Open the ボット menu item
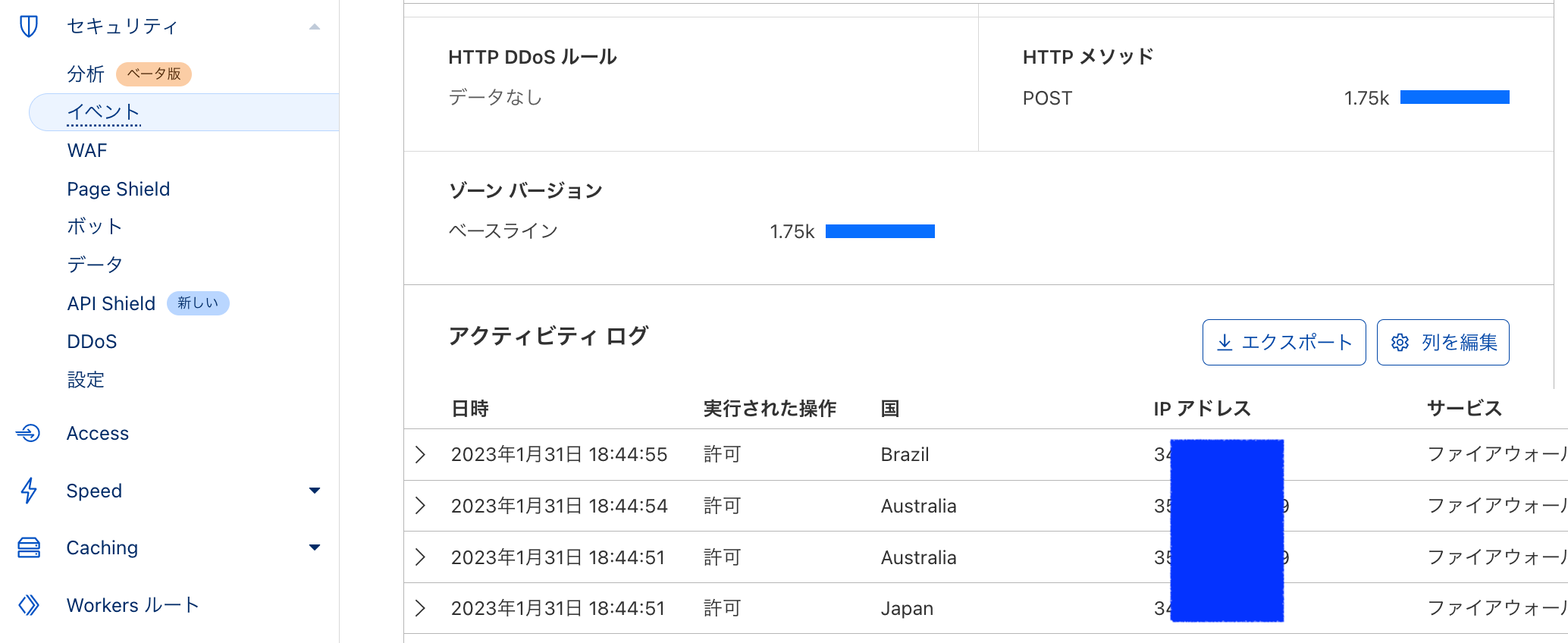The image size is (1568, 643). (x=95, y=227)
